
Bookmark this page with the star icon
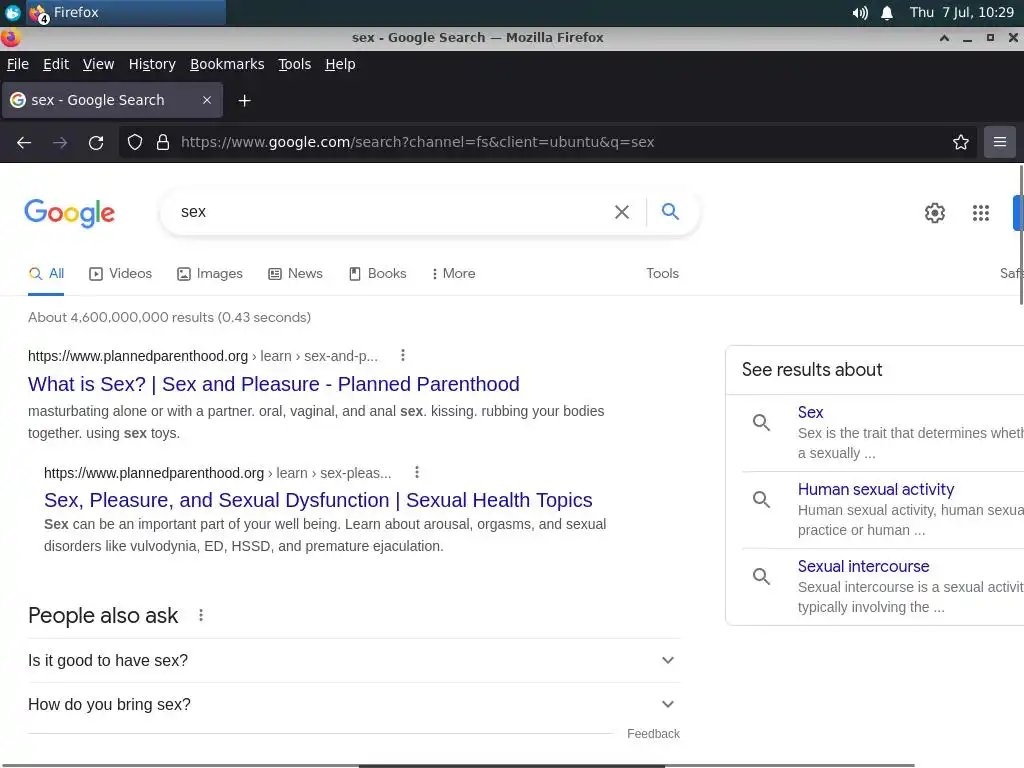[960, 142]
